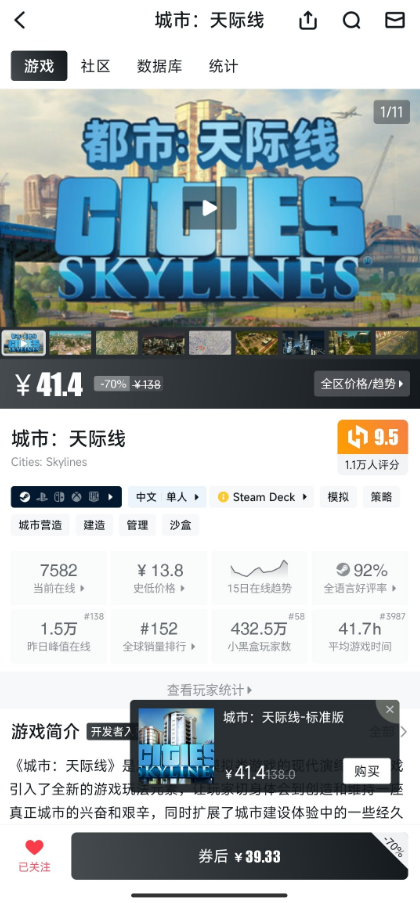Tap 券后 ¥39.33 purchase bar
Screen dimensions: 420x903
[240, 856]
